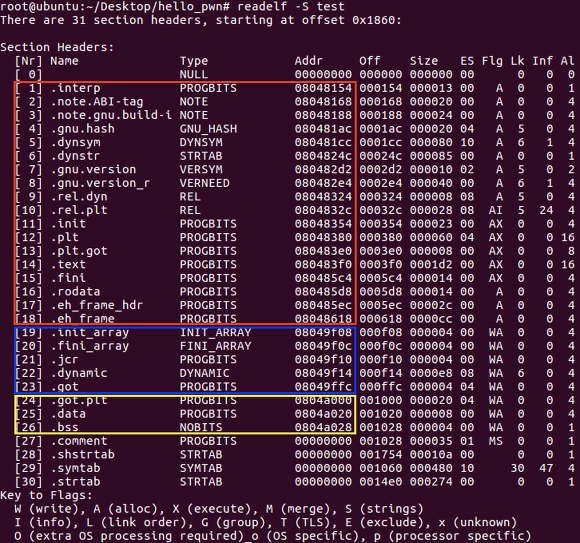Click the address '080483f0' of .text

pos(323,264)
